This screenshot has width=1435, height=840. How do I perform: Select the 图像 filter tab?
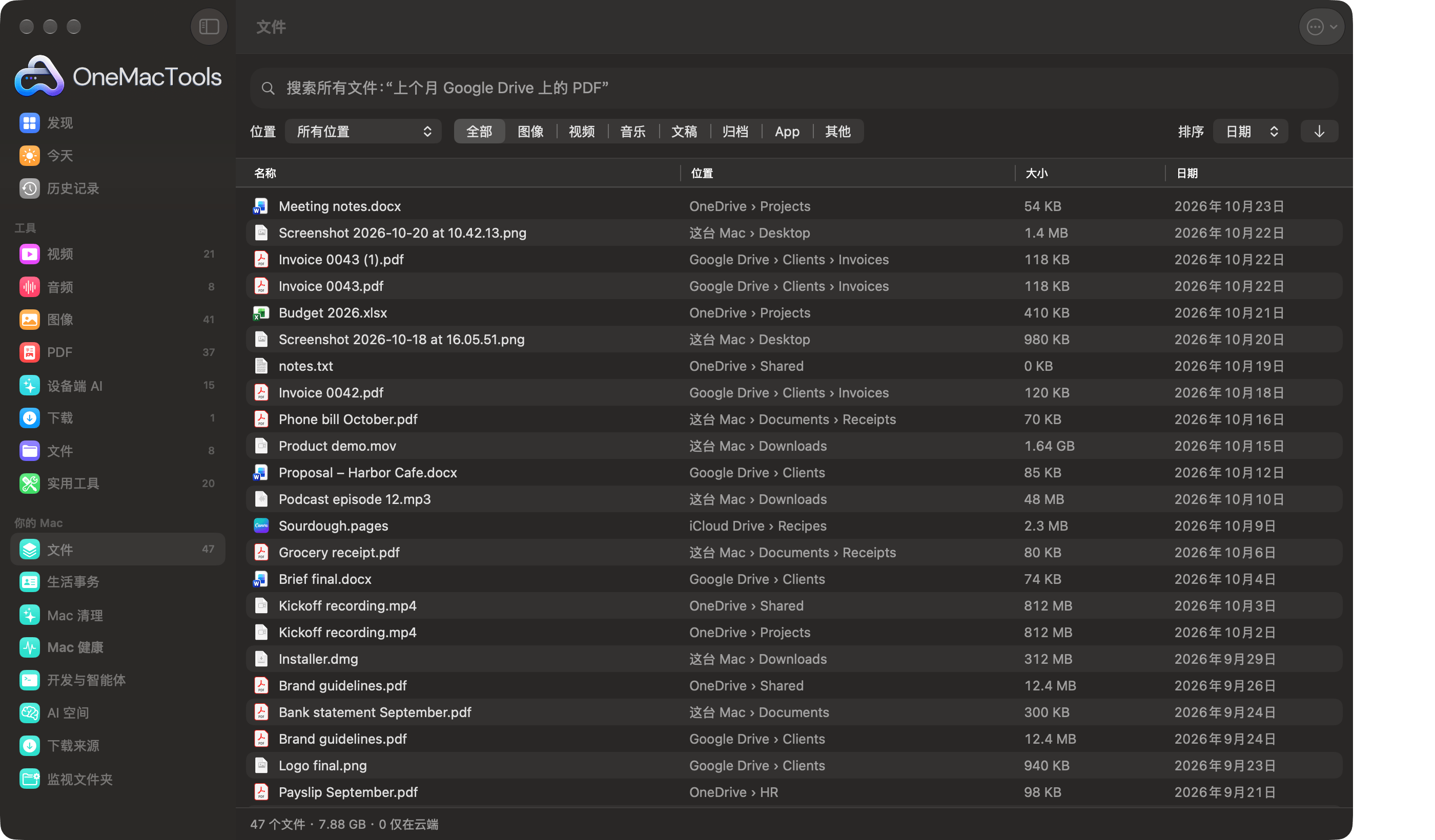[x=530, y=132]
